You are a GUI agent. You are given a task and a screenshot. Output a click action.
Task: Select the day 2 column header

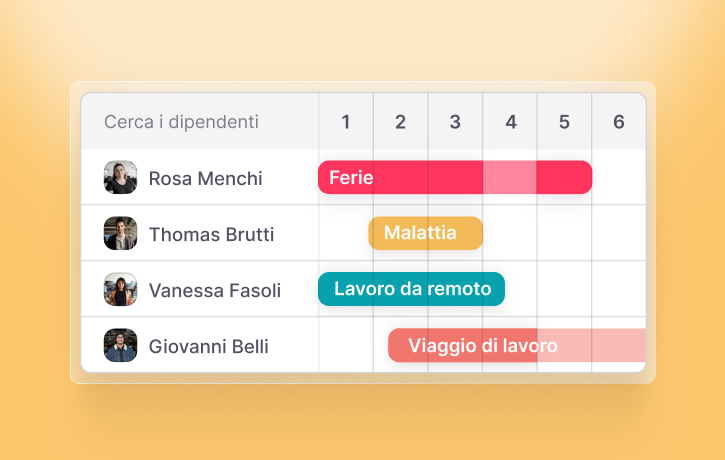[400, 122]
